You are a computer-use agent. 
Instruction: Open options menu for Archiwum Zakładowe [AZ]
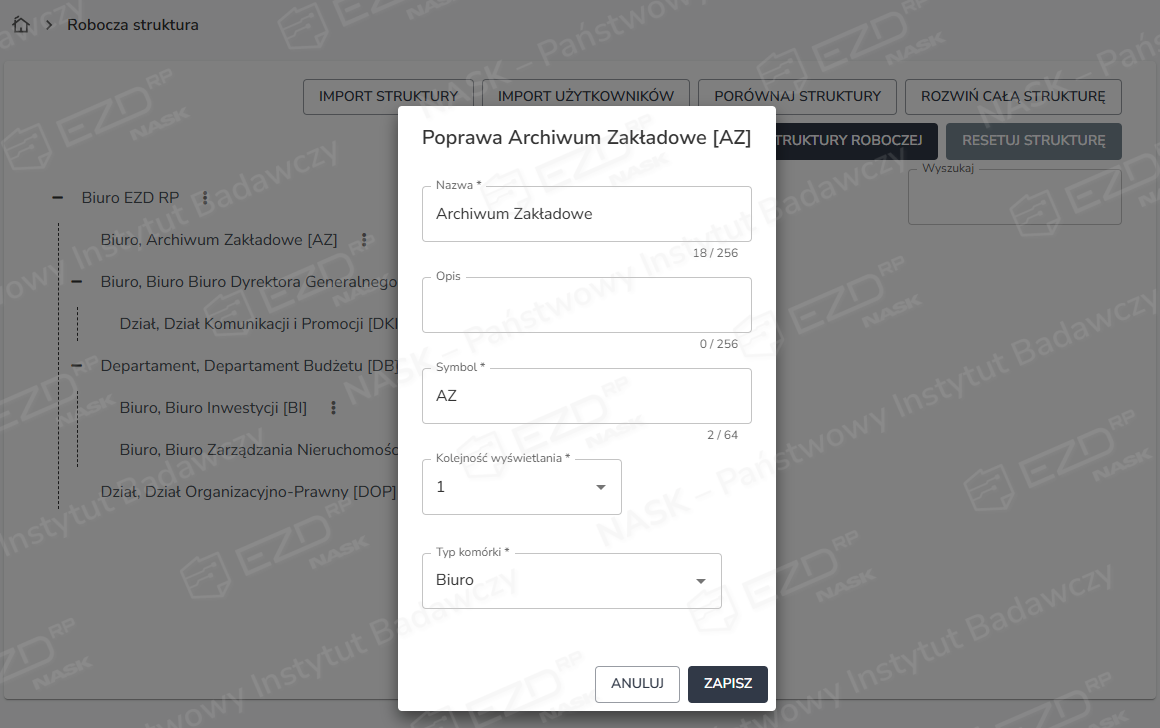[x=364, y=240]
